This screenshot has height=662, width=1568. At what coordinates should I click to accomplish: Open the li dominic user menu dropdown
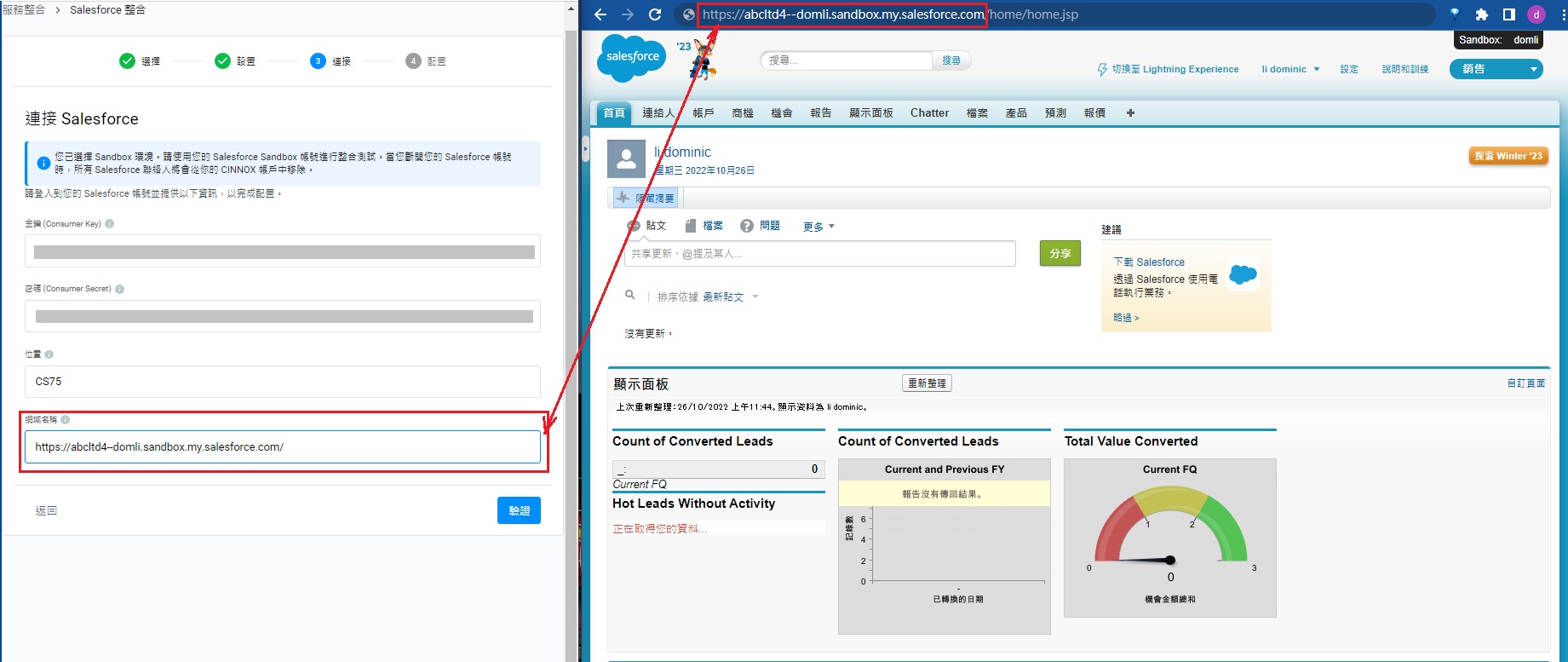(x=1290, y=69)
